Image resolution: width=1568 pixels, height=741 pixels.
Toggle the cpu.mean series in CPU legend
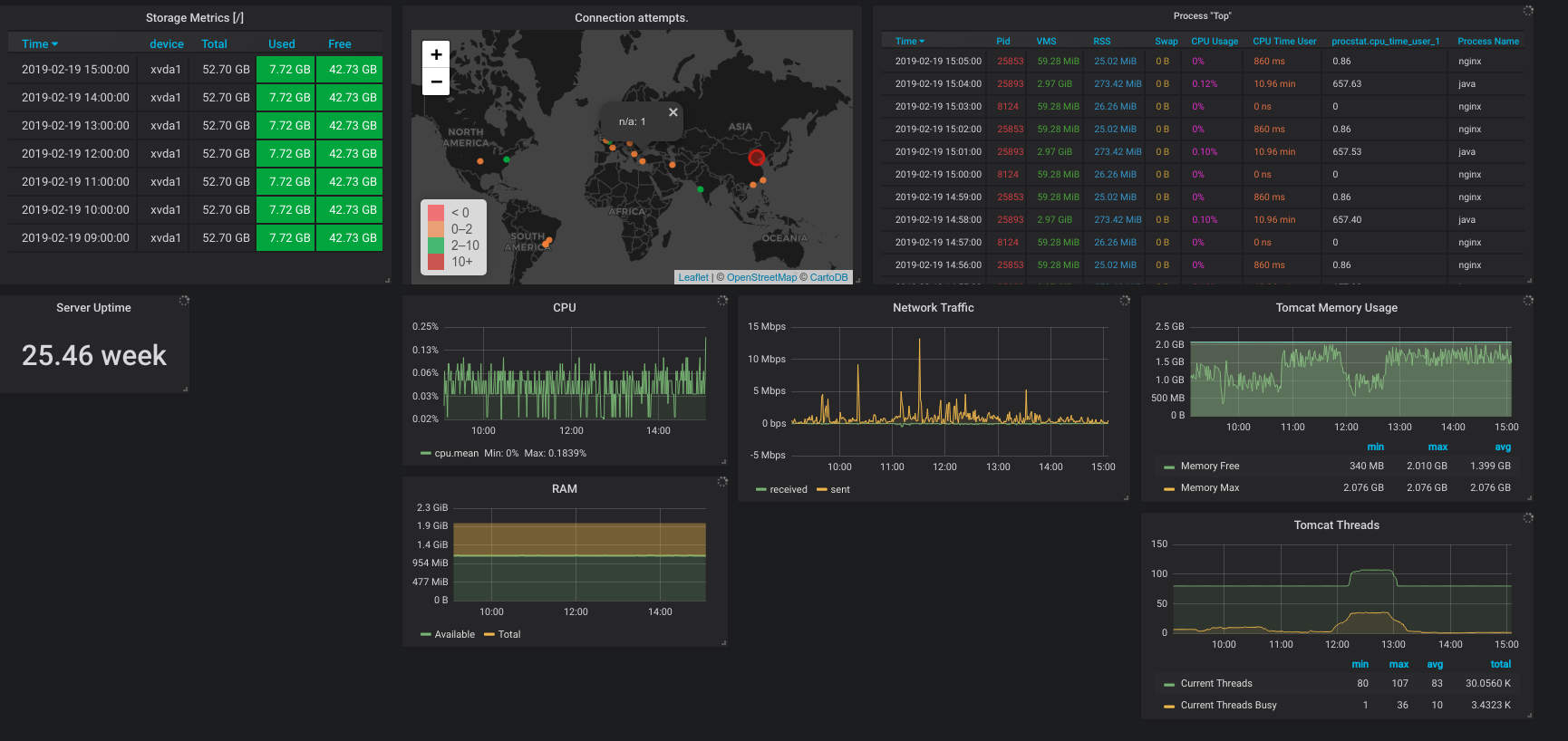pos(456,453)
